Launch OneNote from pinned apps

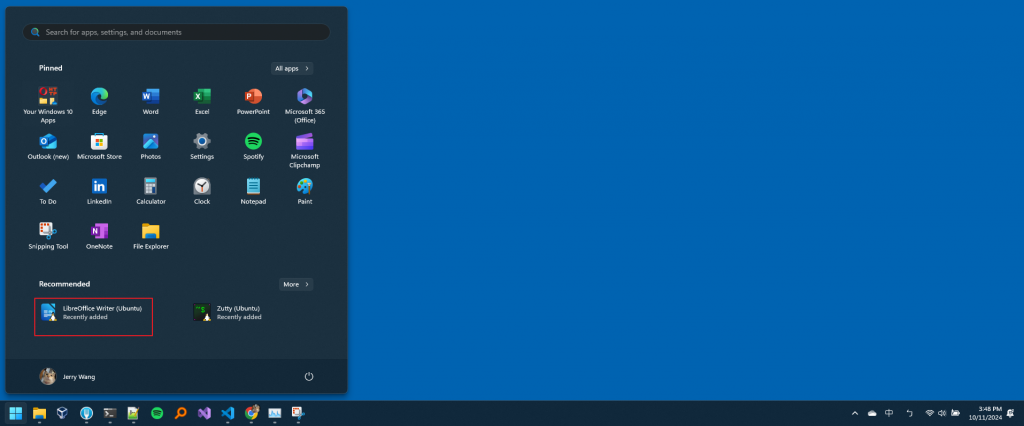pos(99,236)
